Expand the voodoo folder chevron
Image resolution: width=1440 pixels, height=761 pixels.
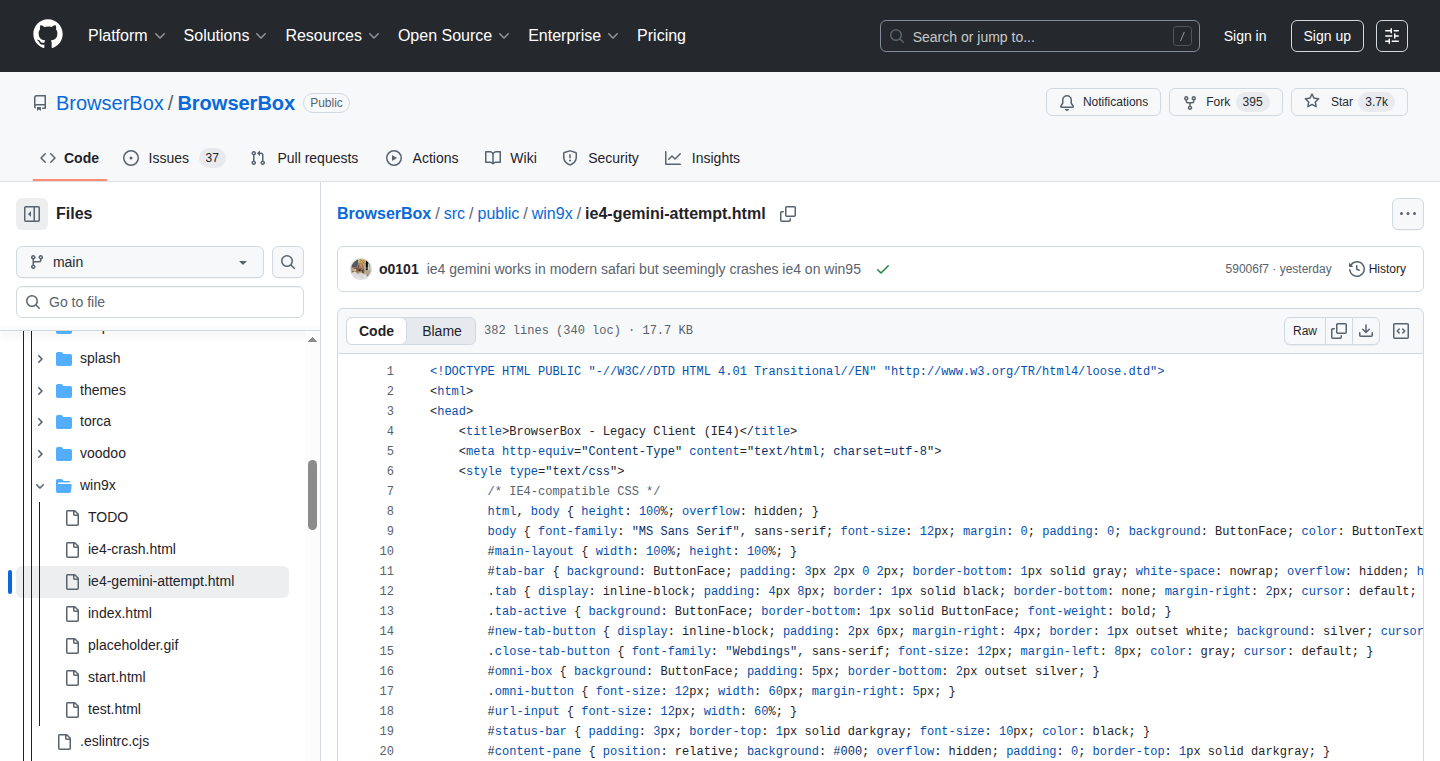coord(40,453)
